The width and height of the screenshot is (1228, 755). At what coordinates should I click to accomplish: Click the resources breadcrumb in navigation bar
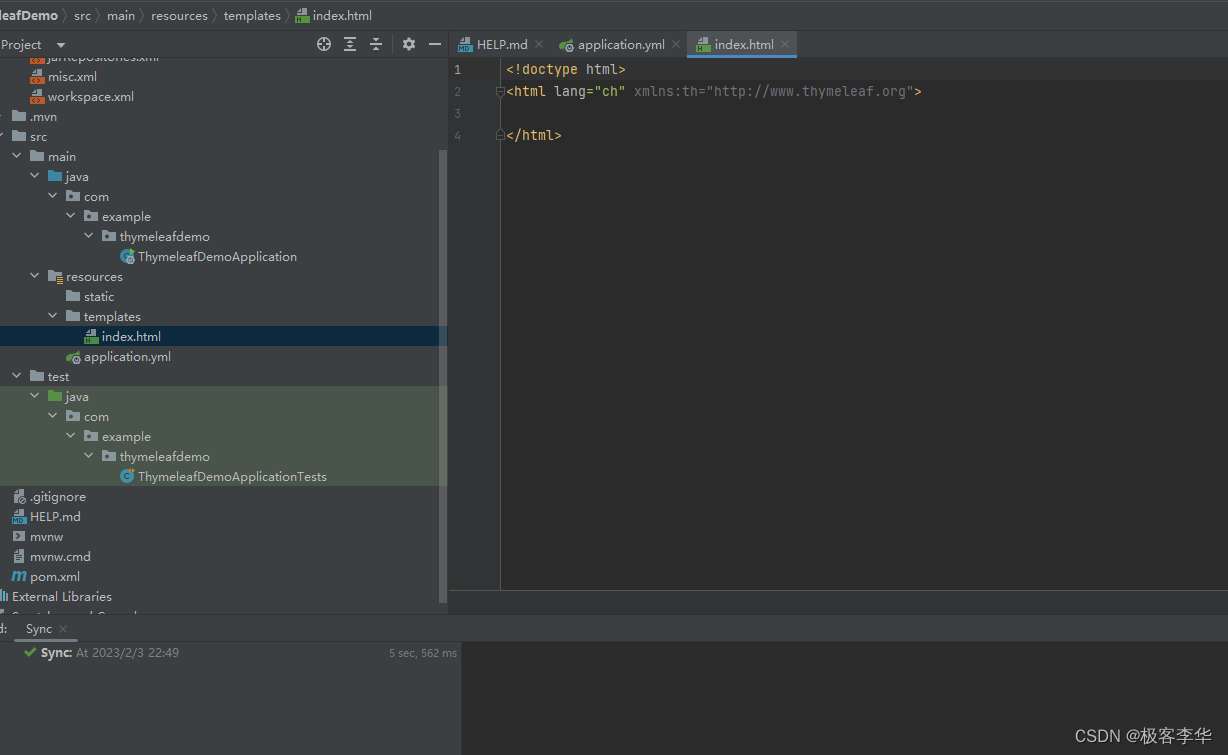[179, 16]
